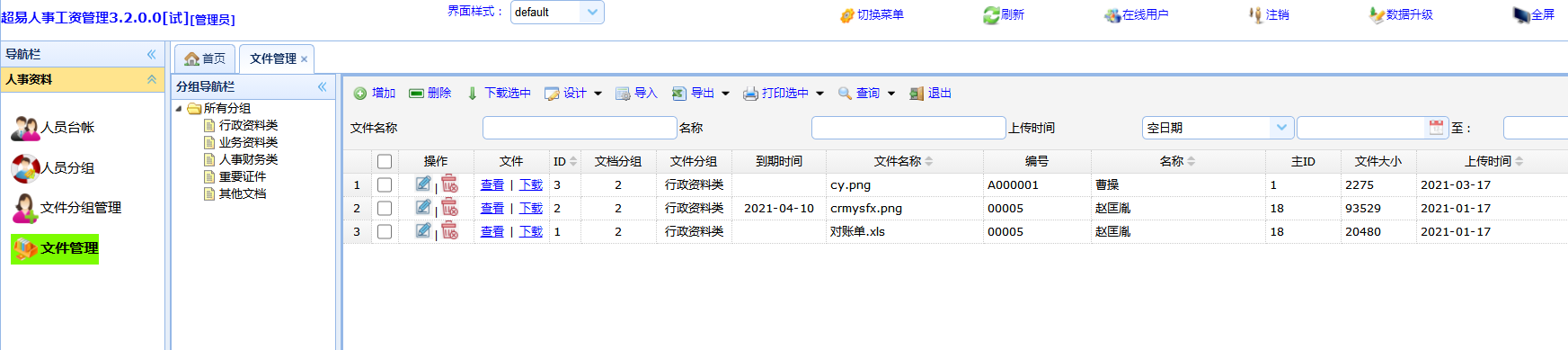Open 文件分组管理 from the navigation bar
The width and height of the screenshot is (1568, 350).
point(66,208)
